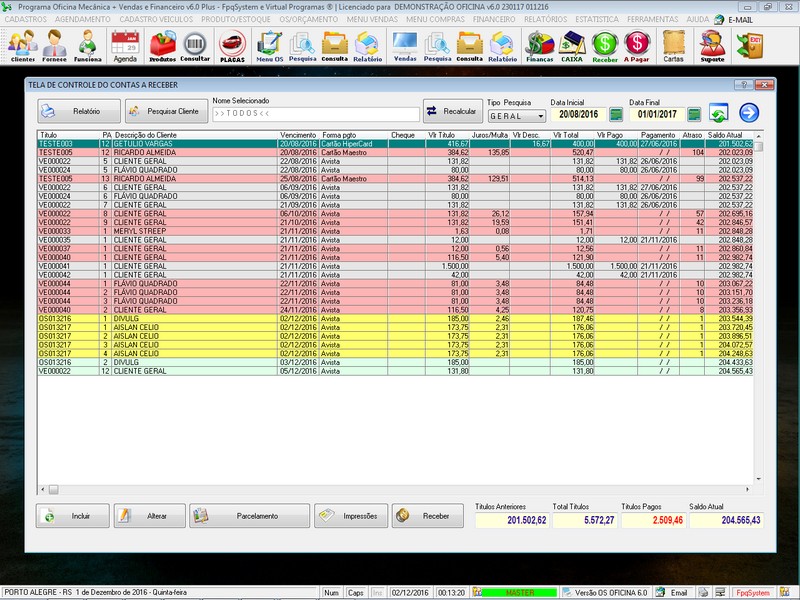800x600 pixels.
Task: Open the Produtos toolbox icon
Action: coord(162,46)
